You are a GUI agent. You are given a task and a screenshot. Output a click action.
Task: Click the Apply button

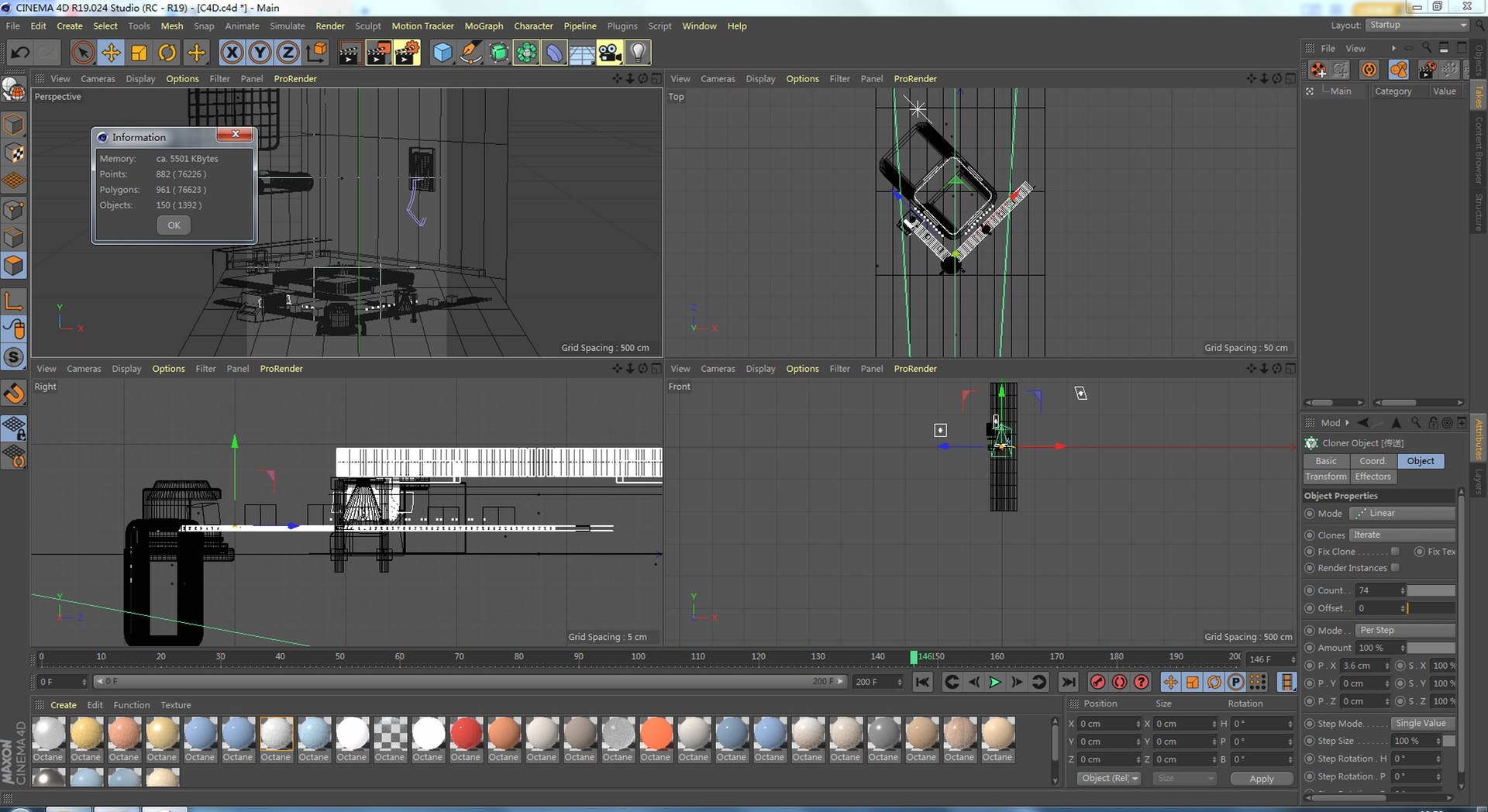tap(1262, 779)
